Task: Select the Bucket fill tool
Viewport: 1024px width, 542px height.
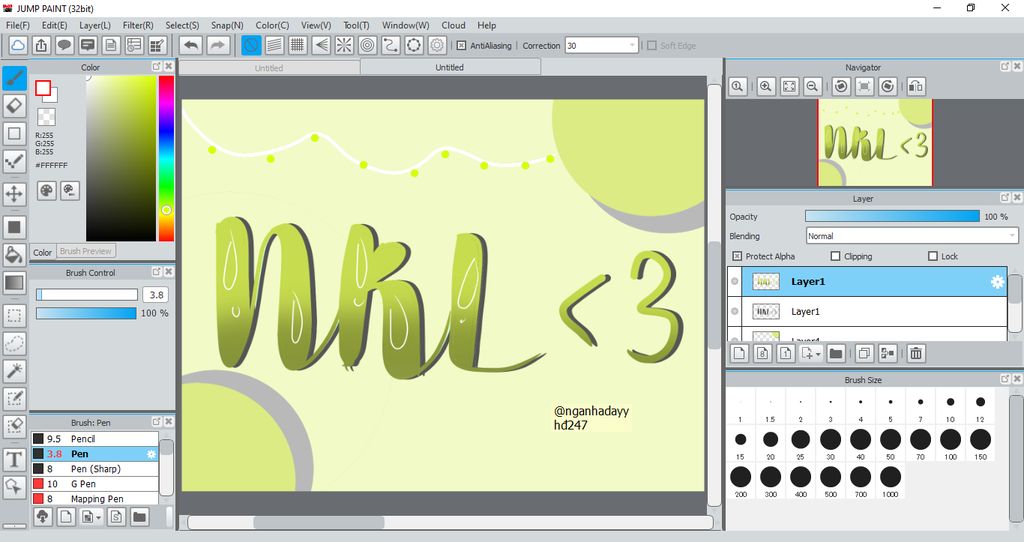Action: click(14, 255)
